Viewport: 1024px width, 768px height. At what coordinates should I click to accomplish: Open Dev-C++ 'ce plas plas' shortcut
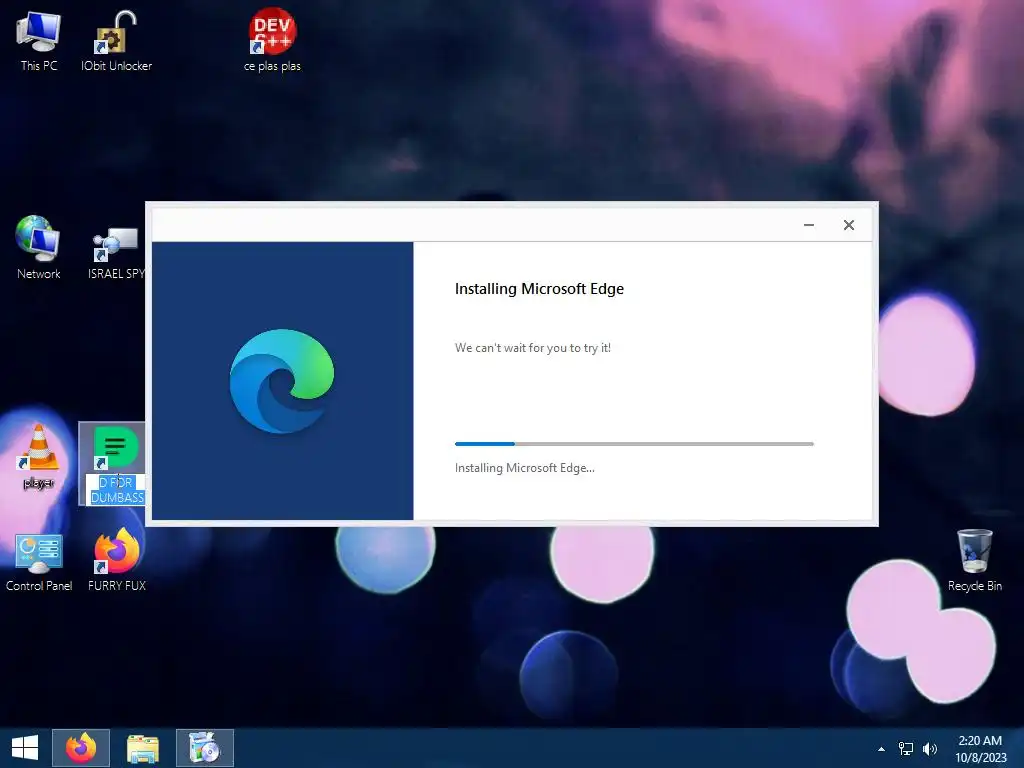pos(272,40)
